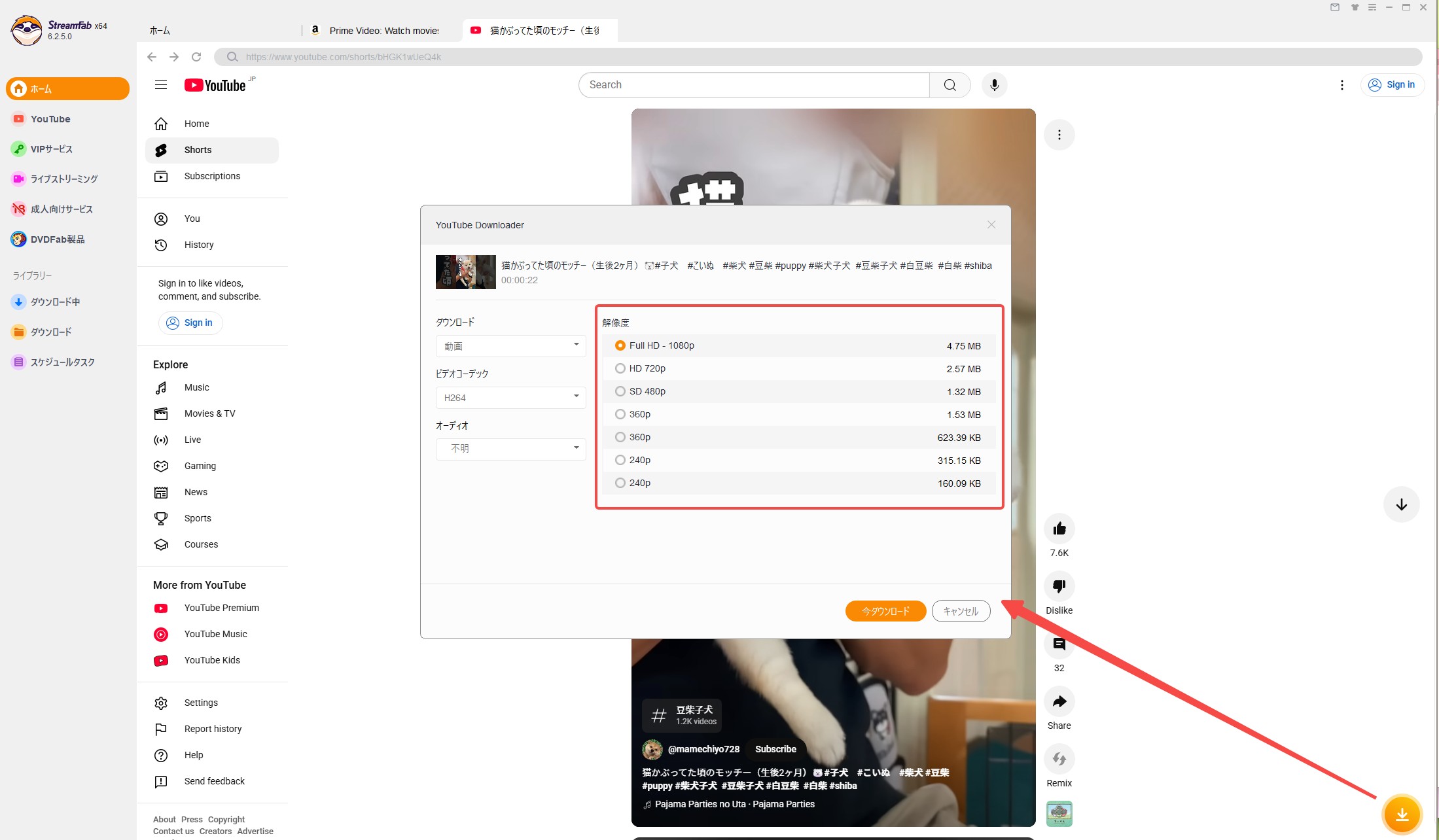Open Subscriptions in YouTube sidebar
1439x840 pixels.
pos(211,176)
